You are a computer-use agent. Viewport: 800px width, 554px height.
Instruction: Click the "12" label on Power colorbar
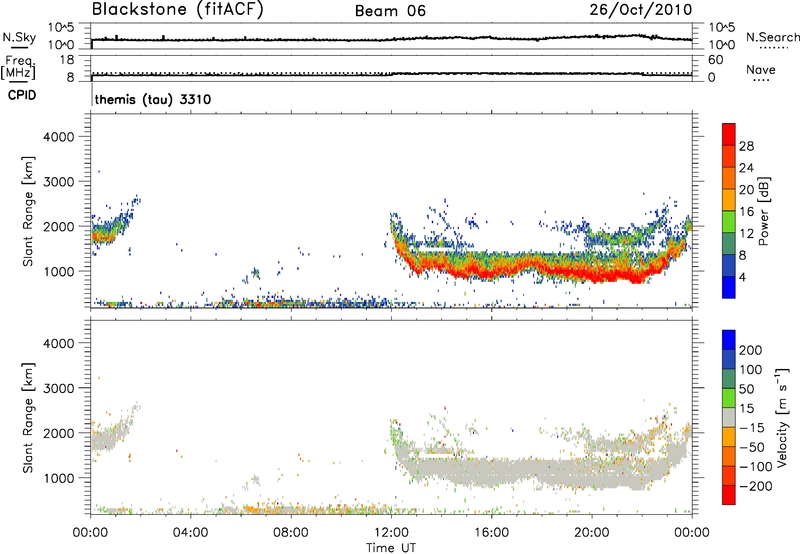[x=746, y=234]
